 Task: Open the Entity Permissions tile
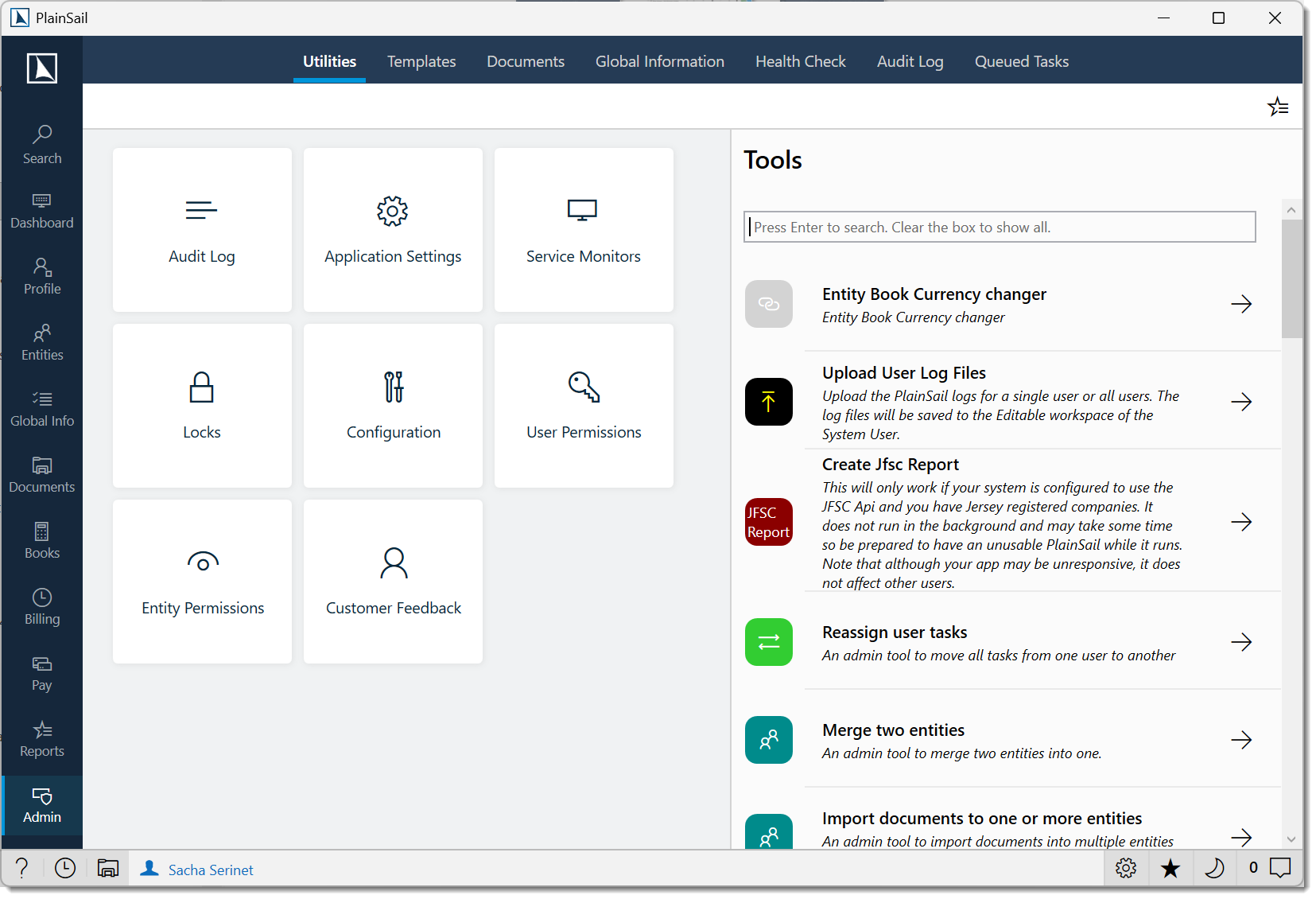click(201, 582)
